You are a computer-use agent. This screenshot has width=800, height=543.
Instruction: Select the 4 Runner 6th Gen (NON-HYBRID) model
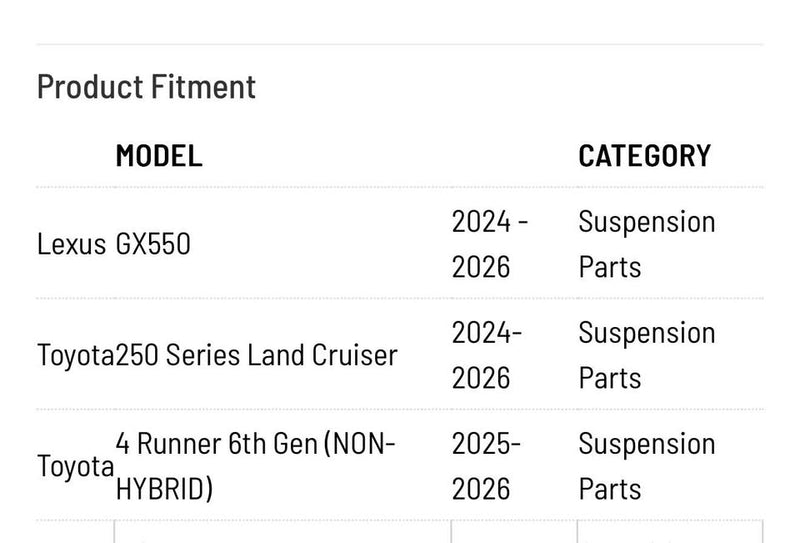click(255, 466)
